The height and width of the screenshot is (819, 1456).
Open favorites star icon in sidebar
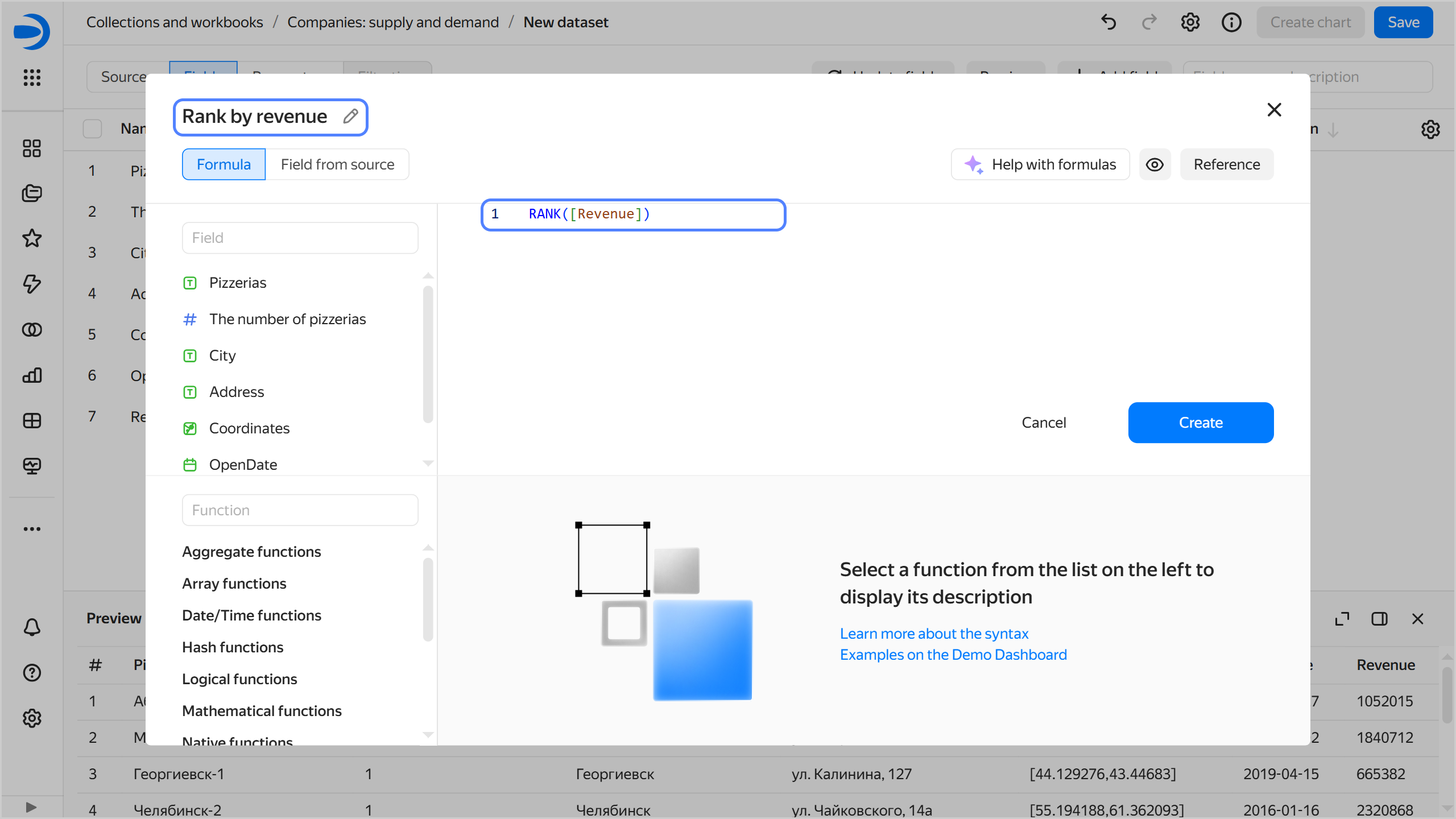click(32, 238)
